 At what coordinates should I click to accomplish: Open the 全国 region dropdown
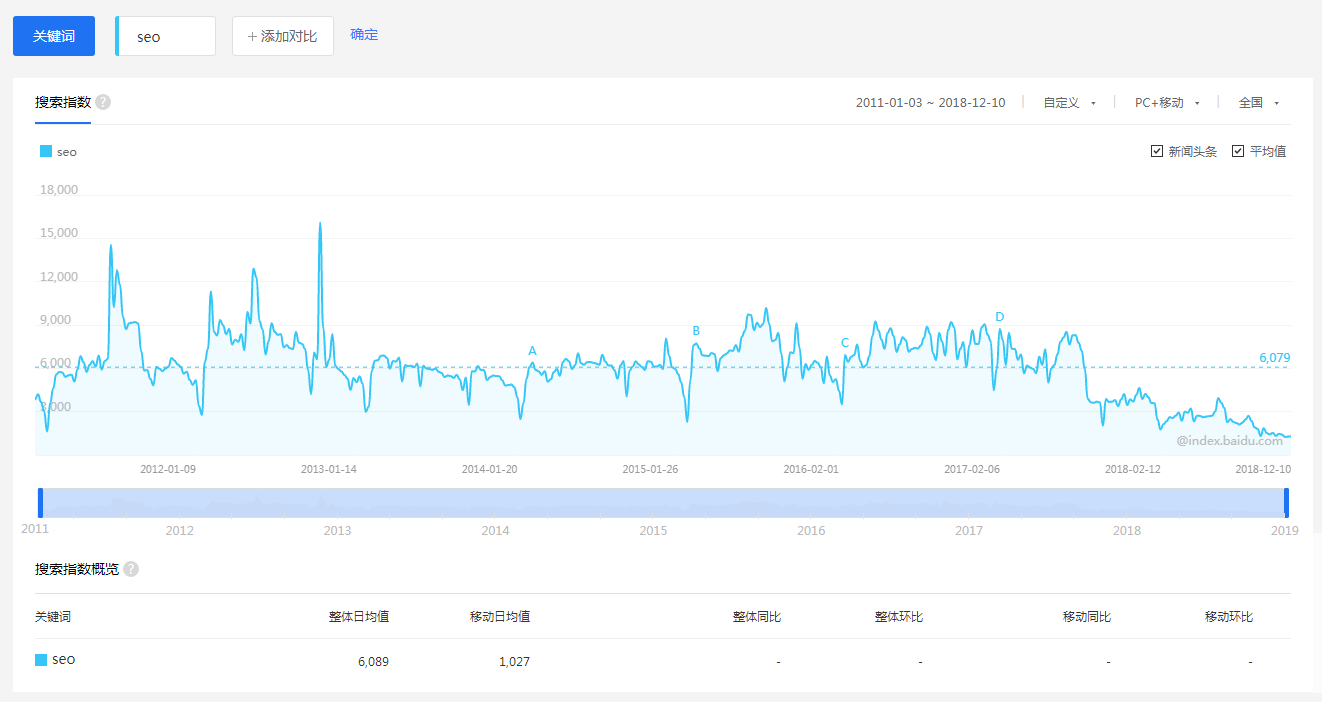(1258, 103)
